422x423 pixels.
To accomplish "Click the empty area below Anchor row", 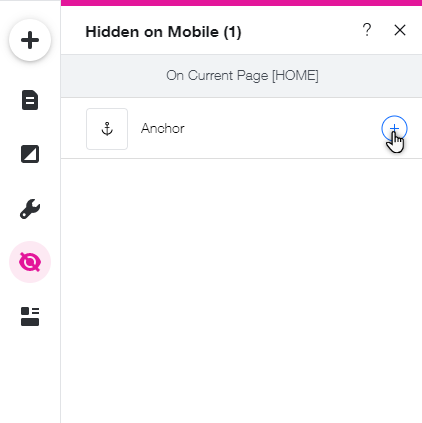I will point(241,290).
